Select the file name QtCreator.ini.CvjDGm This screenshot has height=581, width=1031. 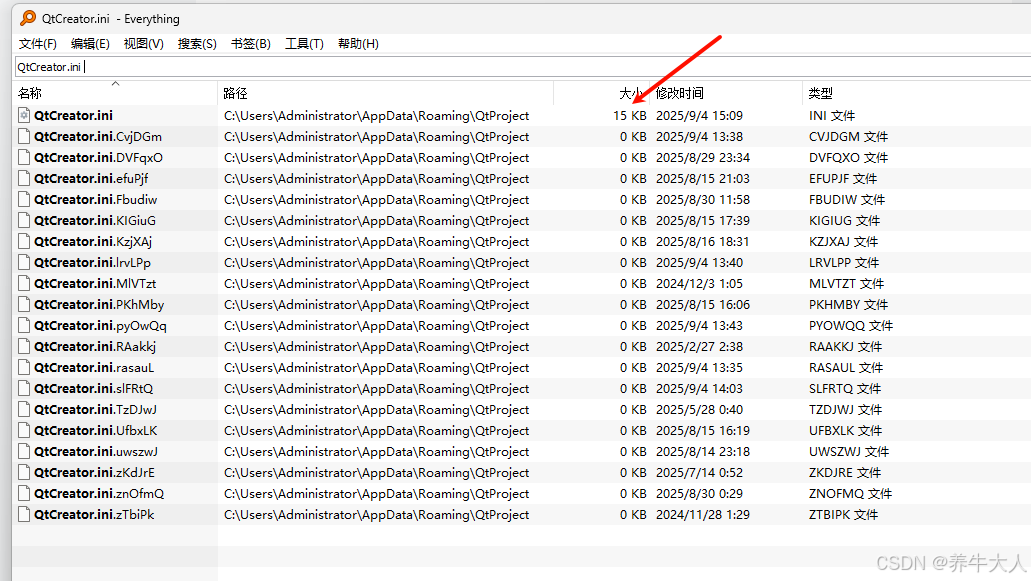pyautogui.click(x=98, y=137)
